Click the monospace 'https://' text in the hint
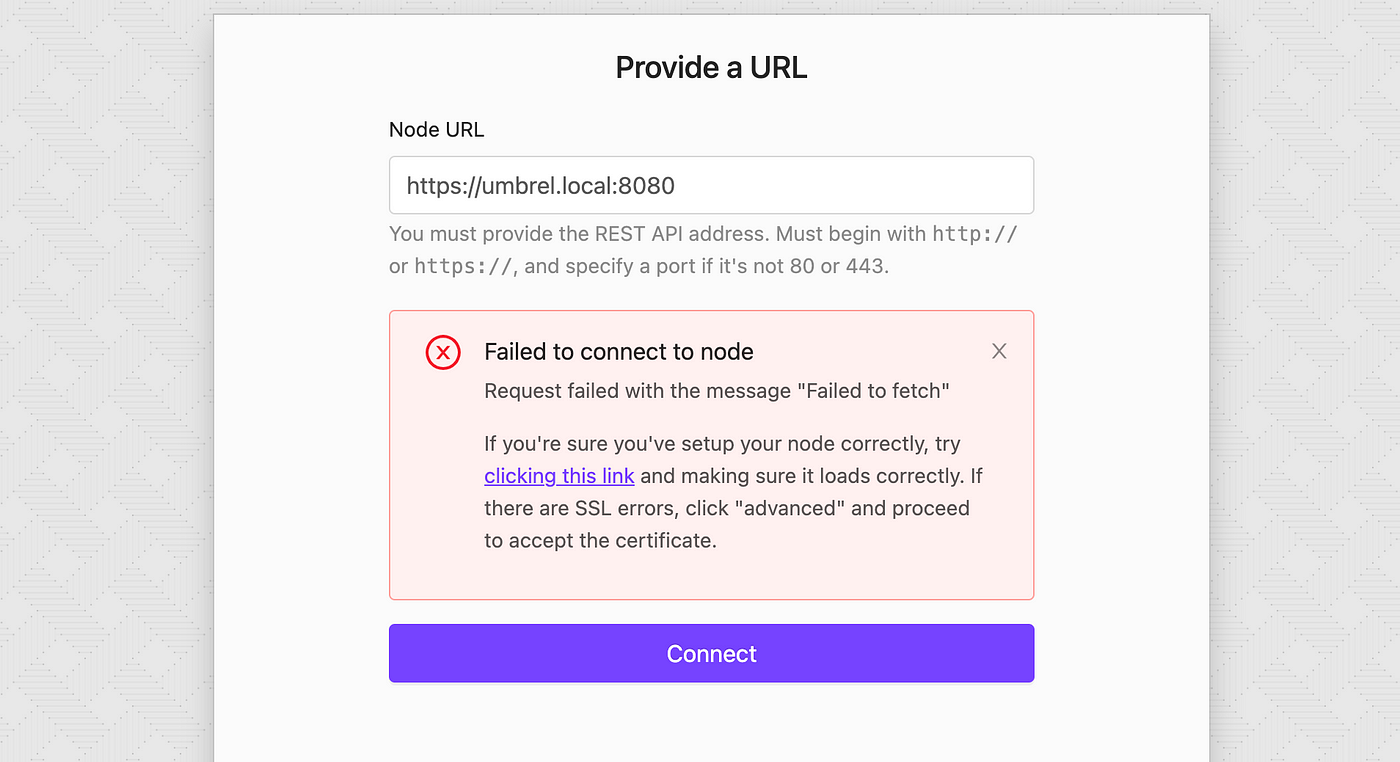Screen dimensions: 1400x762 pyautogui.click(x=463, y=267)
